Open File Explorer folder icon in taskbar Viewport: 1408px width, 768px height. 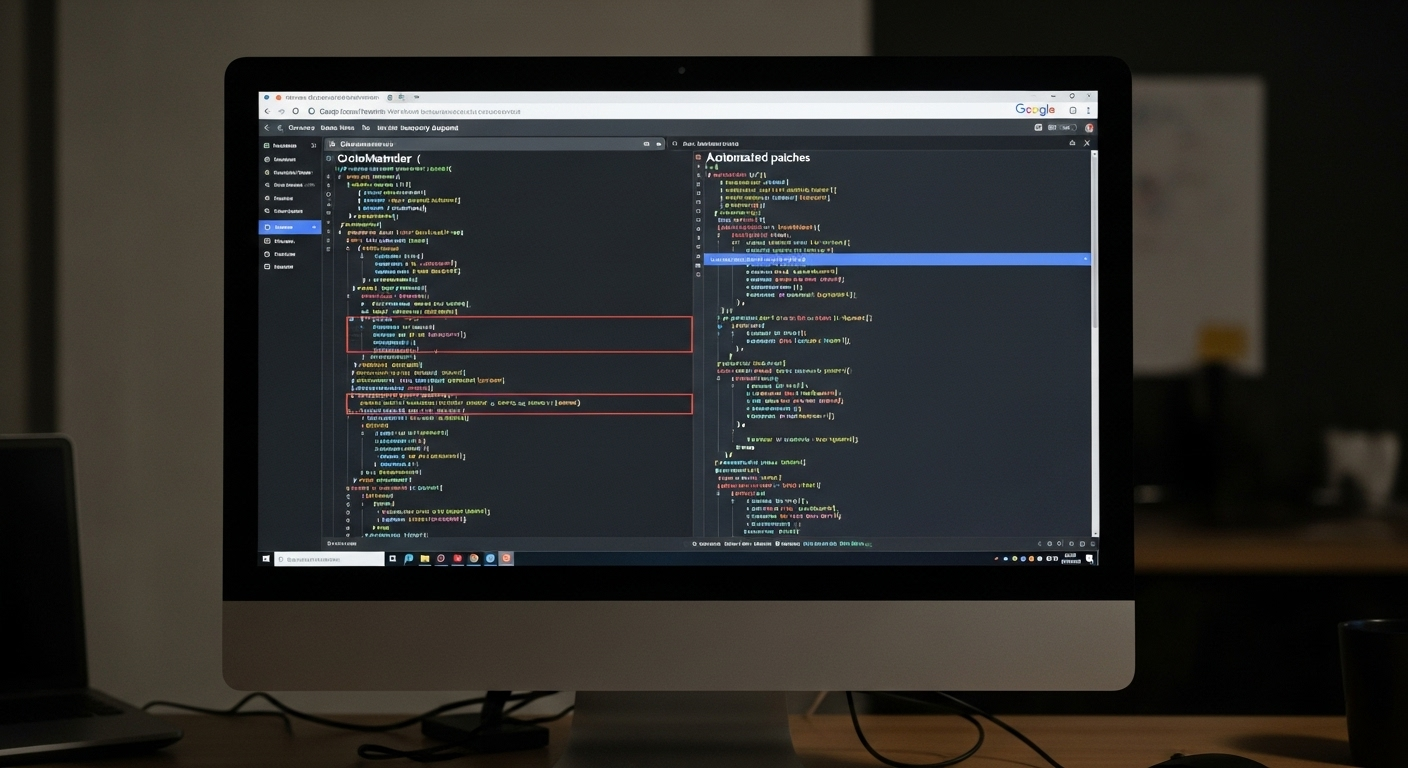point(424,559)
